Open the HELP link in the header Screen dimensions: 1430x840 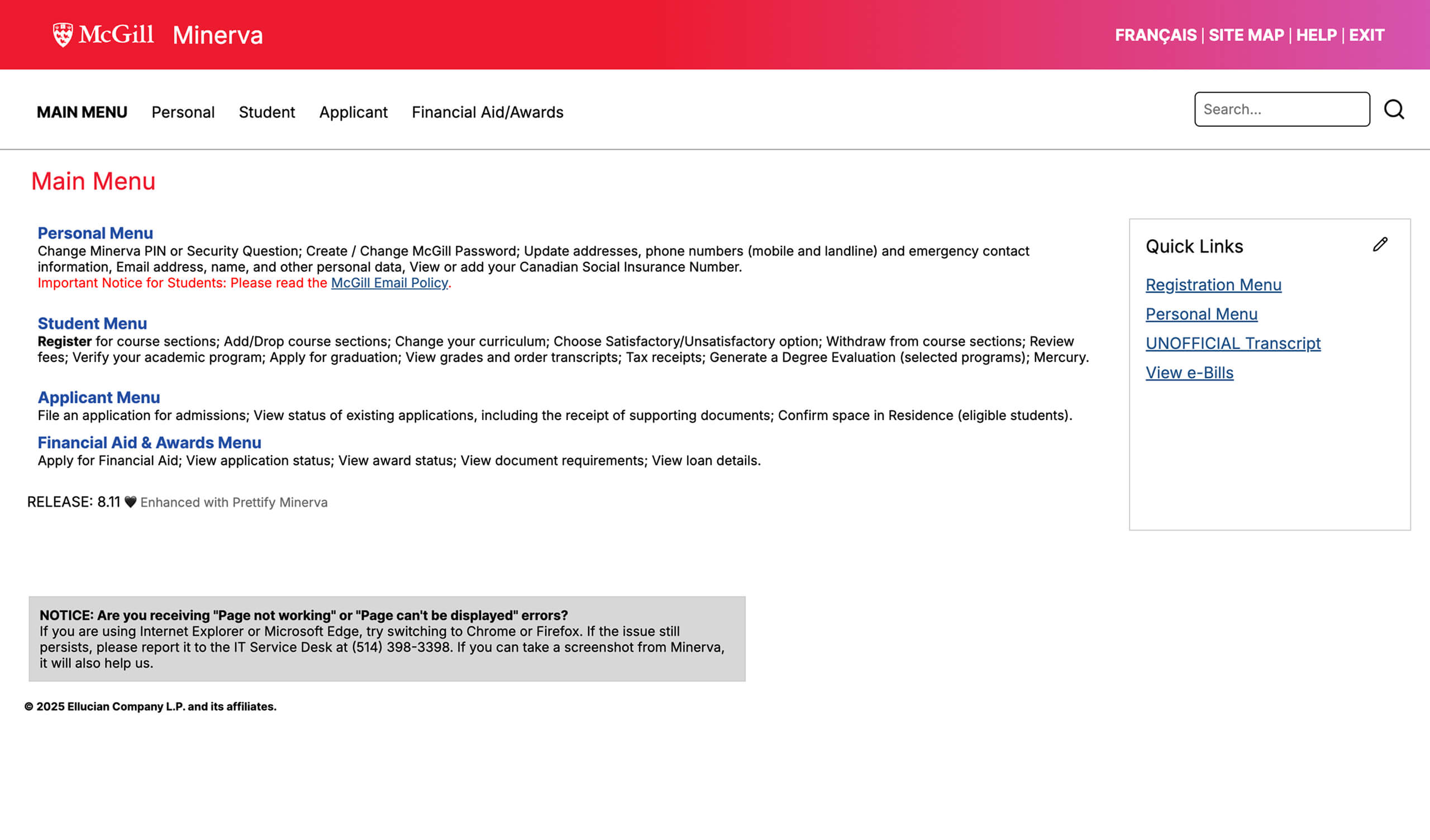pos(1316,35)
